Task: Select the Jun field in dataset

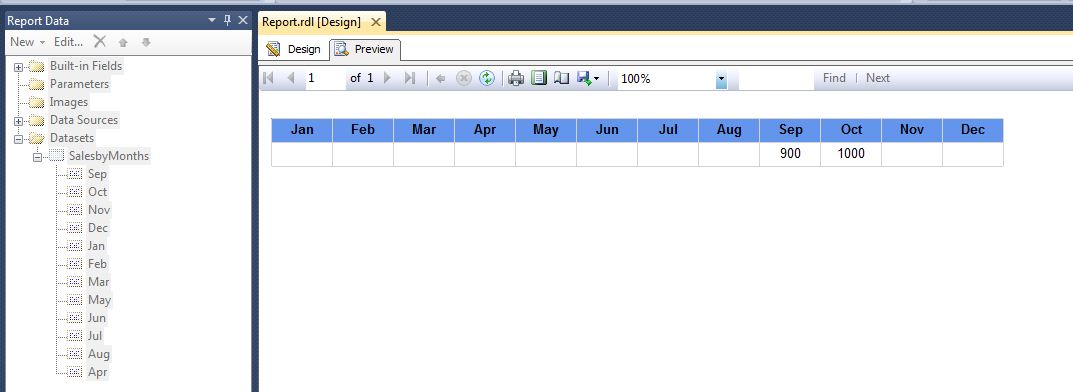Action: point(96,317)
